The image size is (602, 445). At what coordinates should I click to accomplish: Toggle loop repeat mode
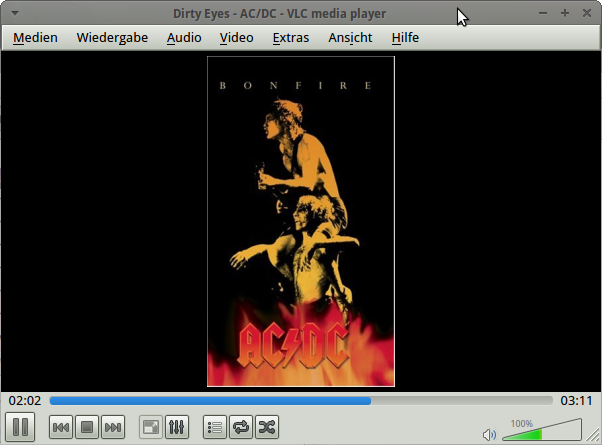pyautogui.click(x=241, y=427)
